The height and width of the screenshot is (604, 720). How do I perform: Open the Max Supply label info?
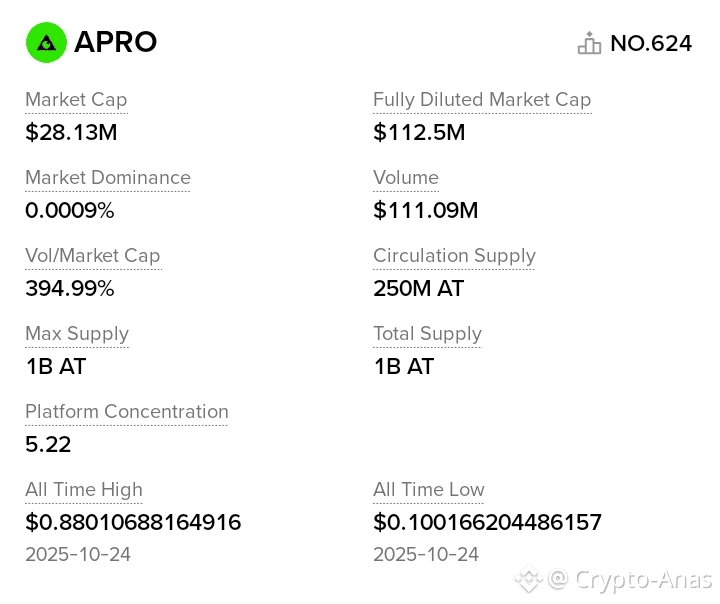point(77,334)
